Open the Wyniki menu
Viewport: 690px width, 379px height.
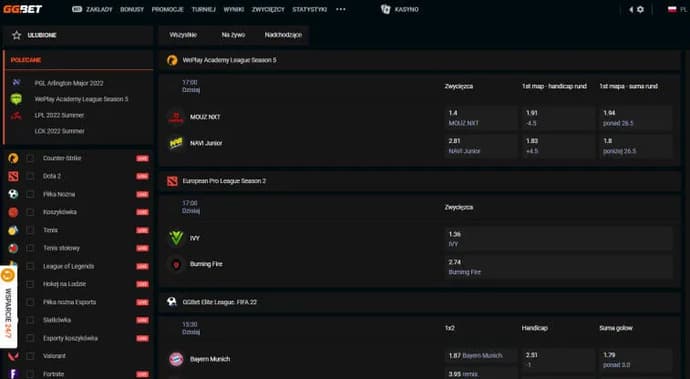coord(234,9)
